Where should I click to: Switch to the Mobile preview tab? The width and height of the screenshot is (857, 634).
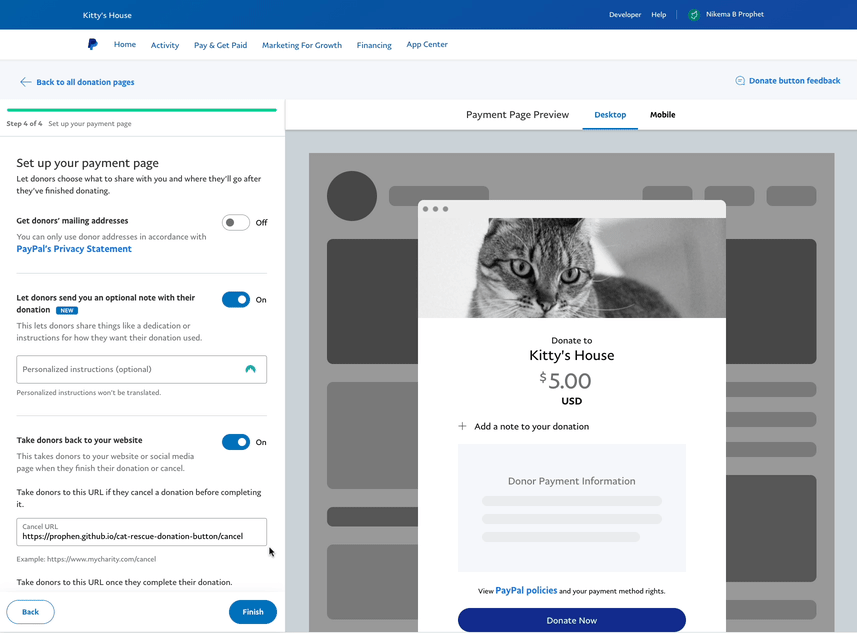click(662, 115)
